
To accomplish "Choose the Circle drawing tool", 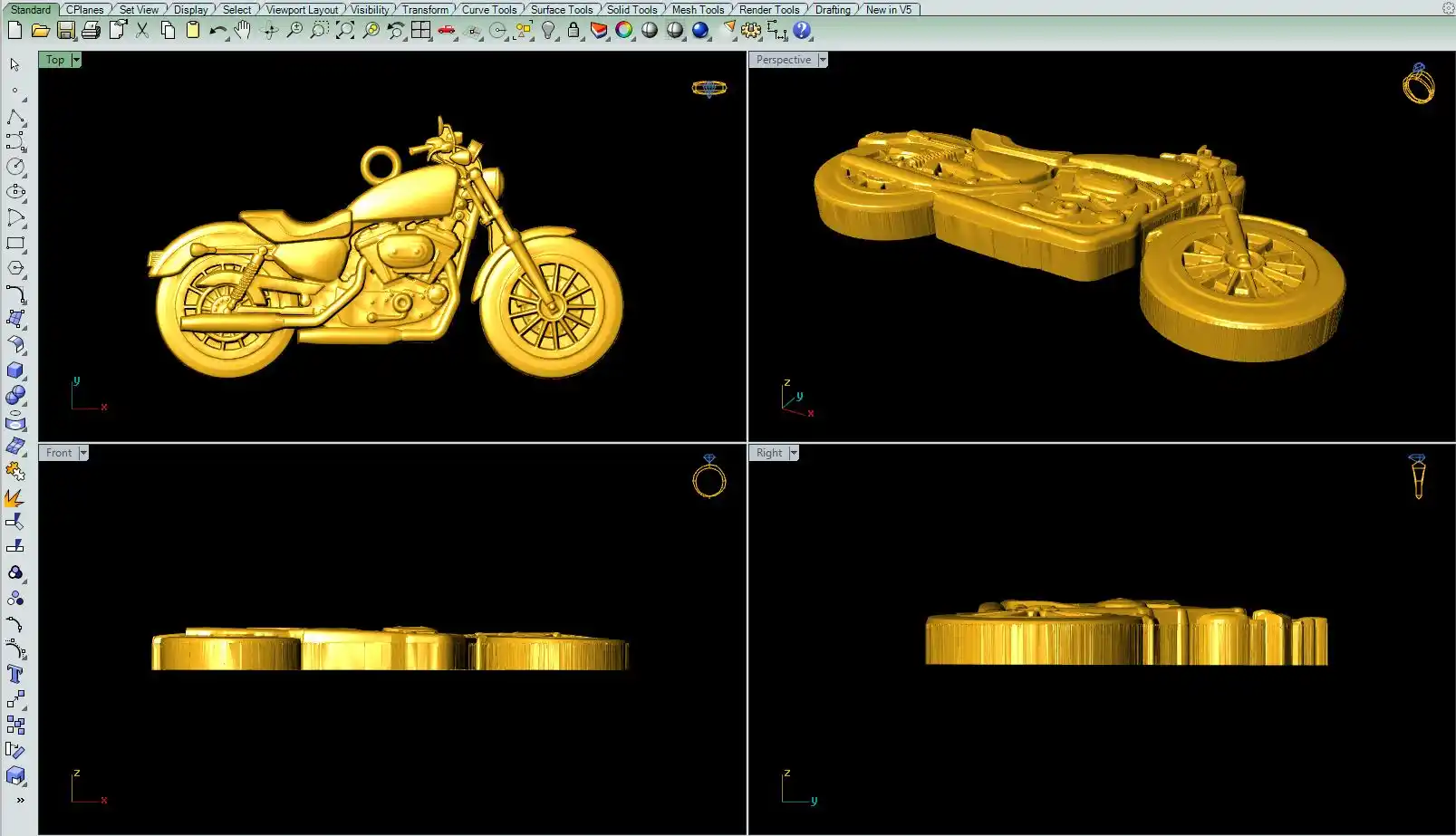I will click(15, 168).
